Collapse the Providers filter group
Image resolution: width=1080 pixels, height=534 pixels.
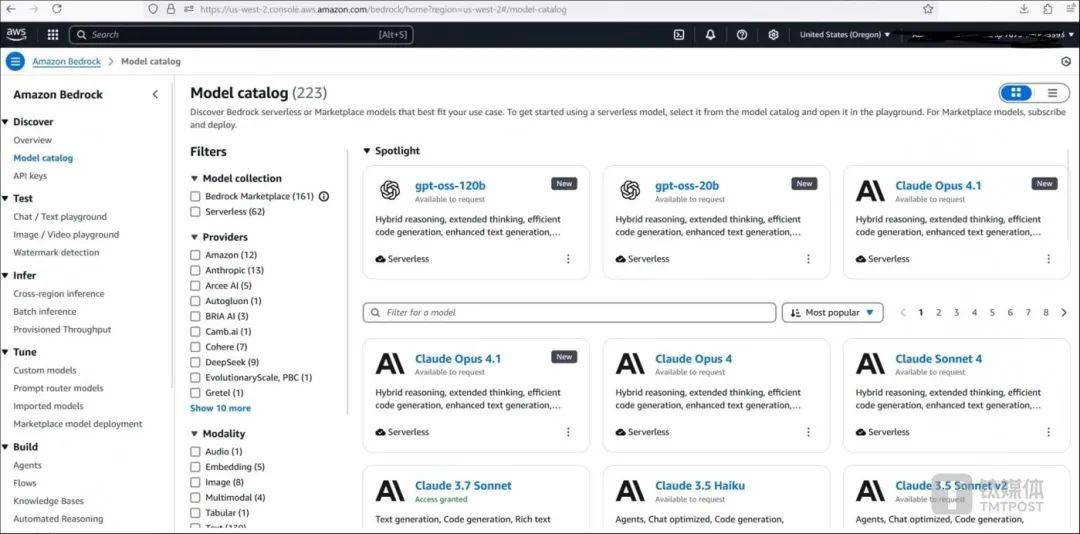coord(194,237)
